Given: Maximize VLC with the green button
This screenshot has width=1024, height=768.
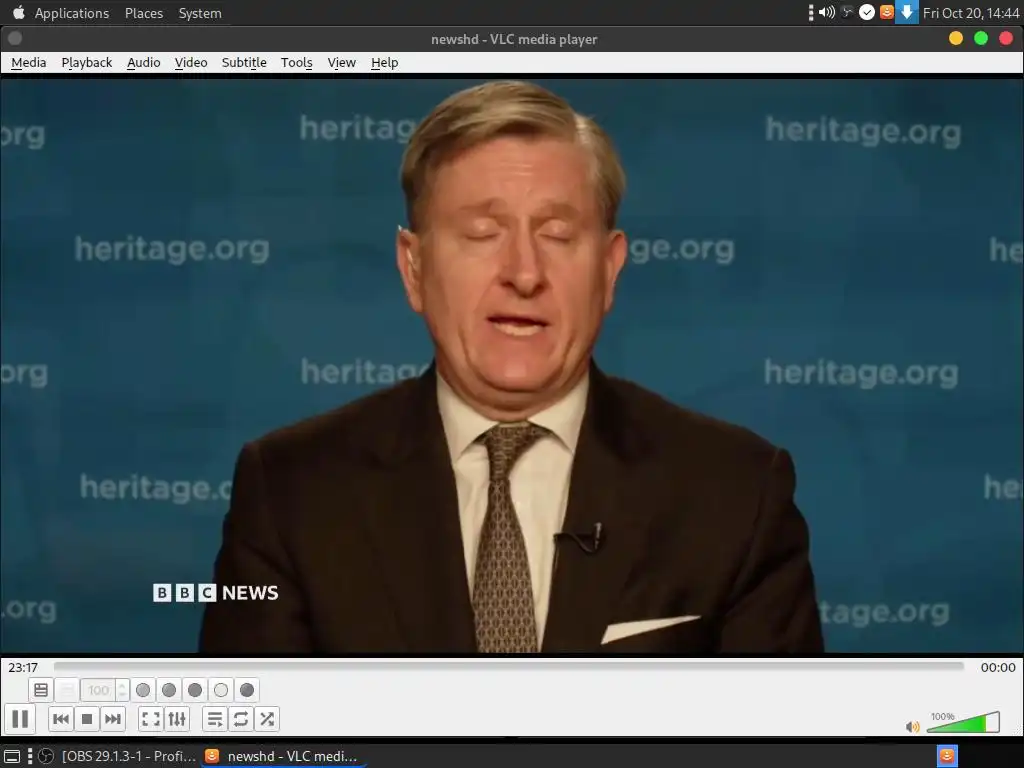Looking at the screenshot, I should pyautogui.click(x=981, y=39).
